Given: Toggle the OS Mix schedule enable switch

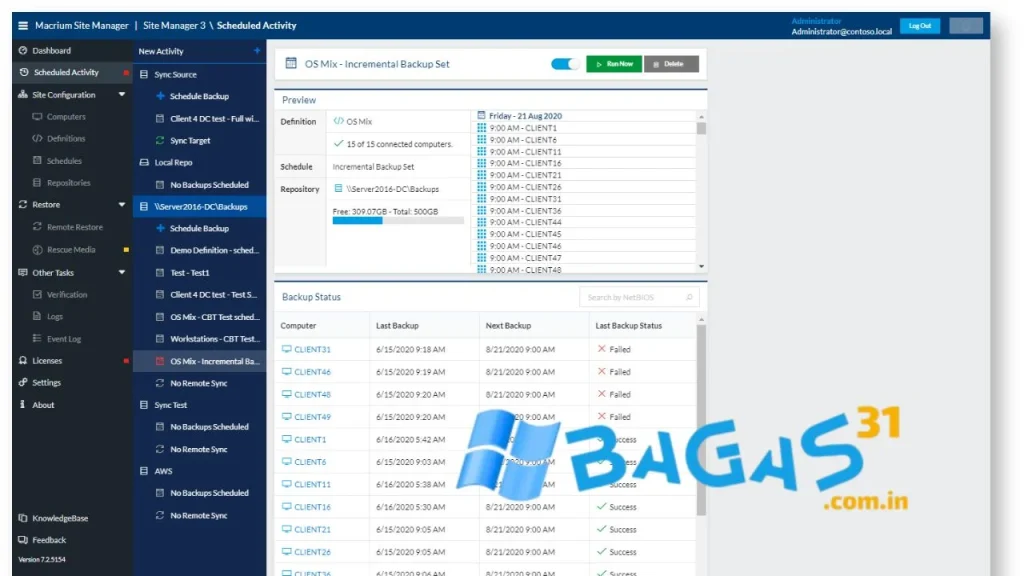Looking at the screenshot, I should coord(565,64).
